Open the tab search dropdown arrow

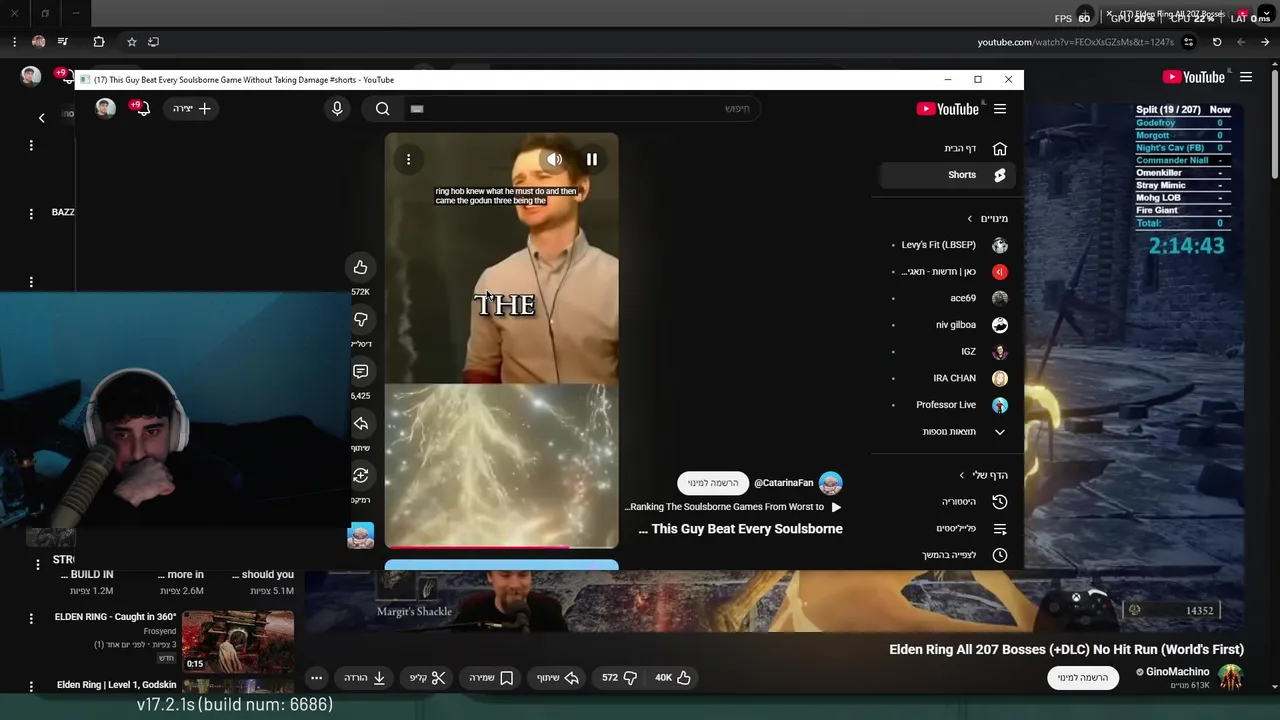pyautogui.click(x=1264, y=14)
